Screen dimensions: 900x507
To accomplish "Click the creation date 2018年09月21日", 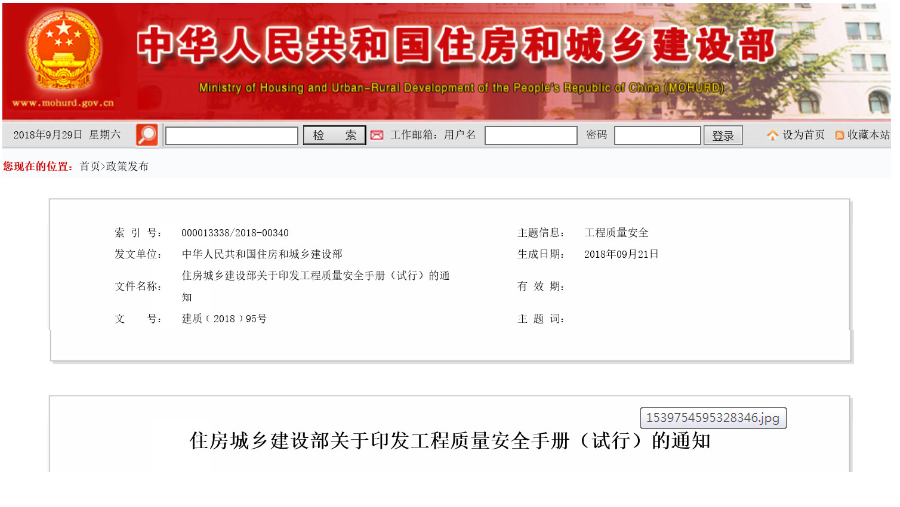I will 621,254.
